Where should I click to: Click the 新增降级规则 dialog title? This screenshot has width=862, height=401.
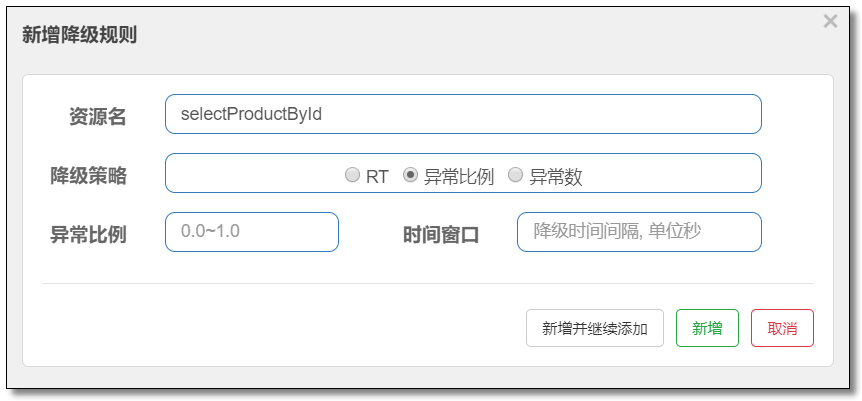point(79,35)
